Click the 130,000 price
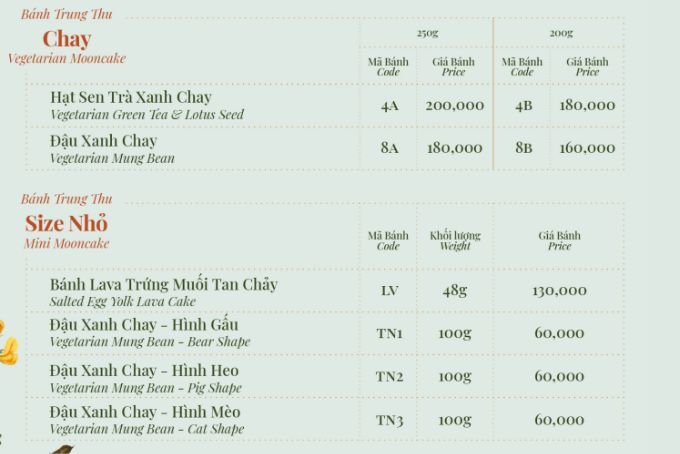The width and height of the screenshot is (680, 454). pyautogui.click(x=559, y=291)
